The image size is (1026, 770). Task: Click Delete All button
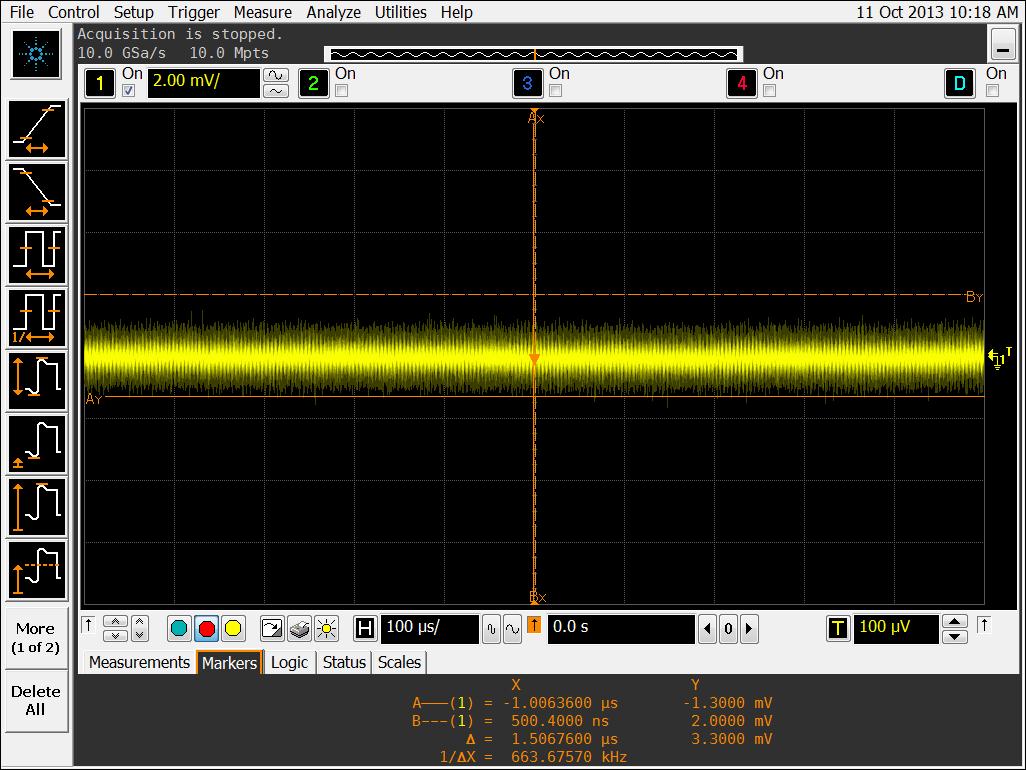36,700
